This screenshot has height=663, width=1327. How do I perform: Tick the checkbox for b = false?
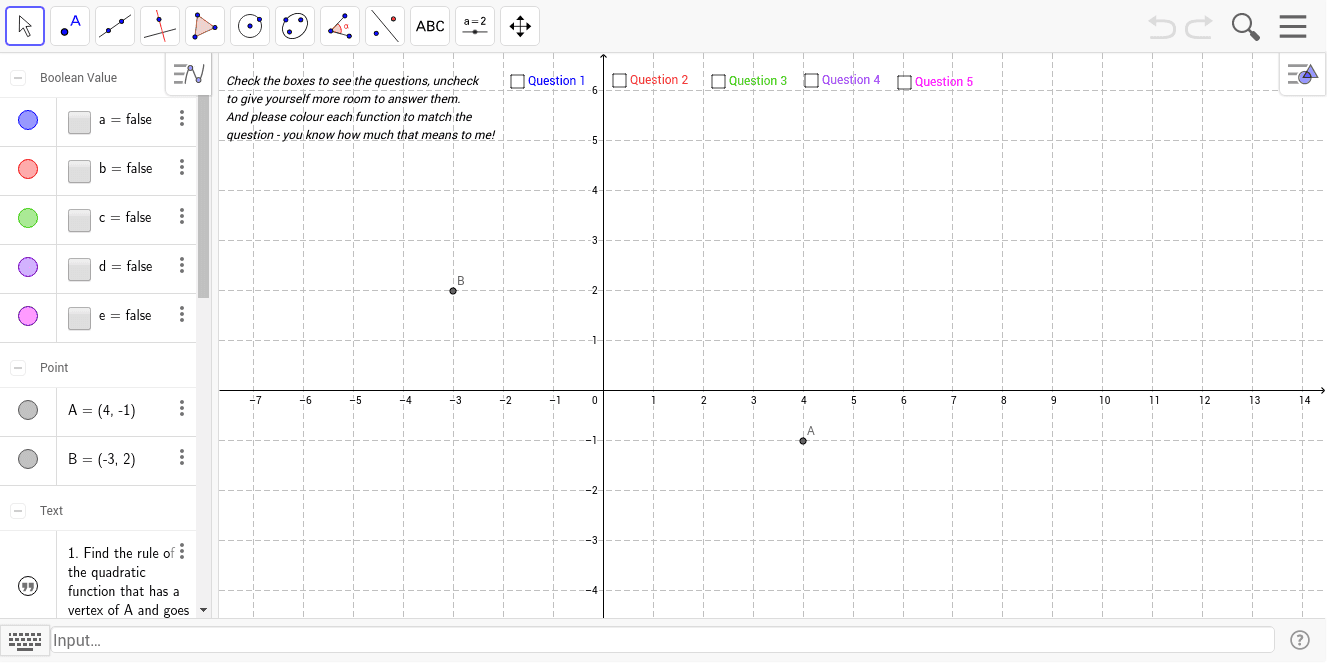(80, 171)
